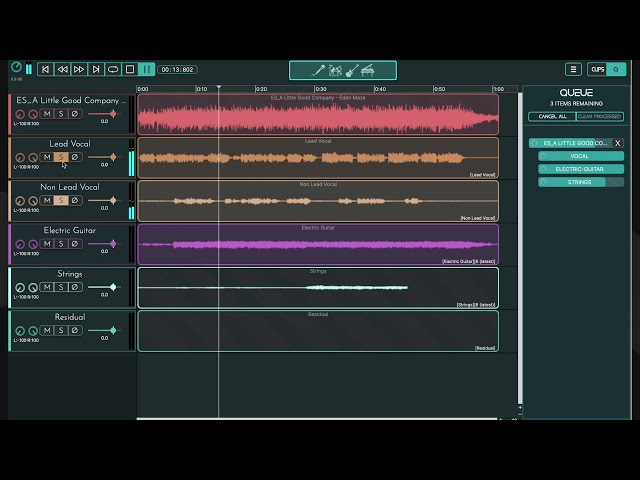Skip to end with skip-forward button
Screen dimensions: 640x480
click(96, 69)
